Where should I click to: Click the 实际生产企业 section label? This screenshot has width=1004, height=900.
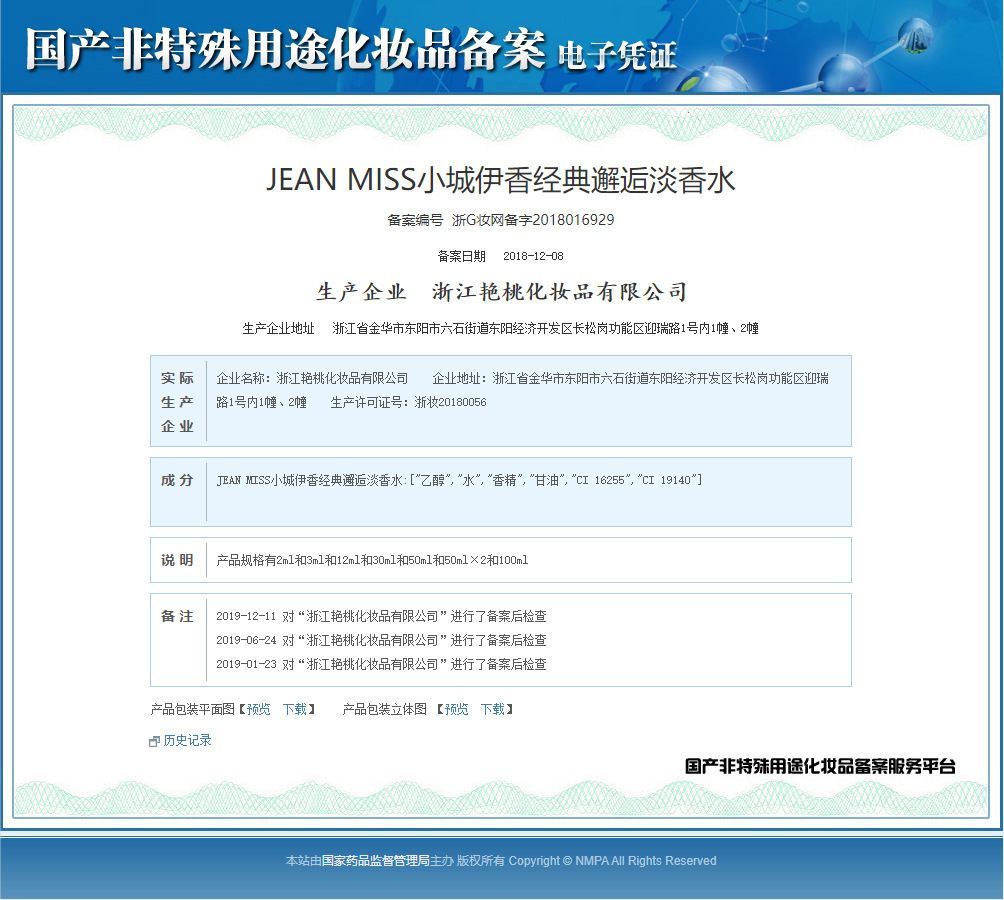pyautogui.click(x=177, y=402)
